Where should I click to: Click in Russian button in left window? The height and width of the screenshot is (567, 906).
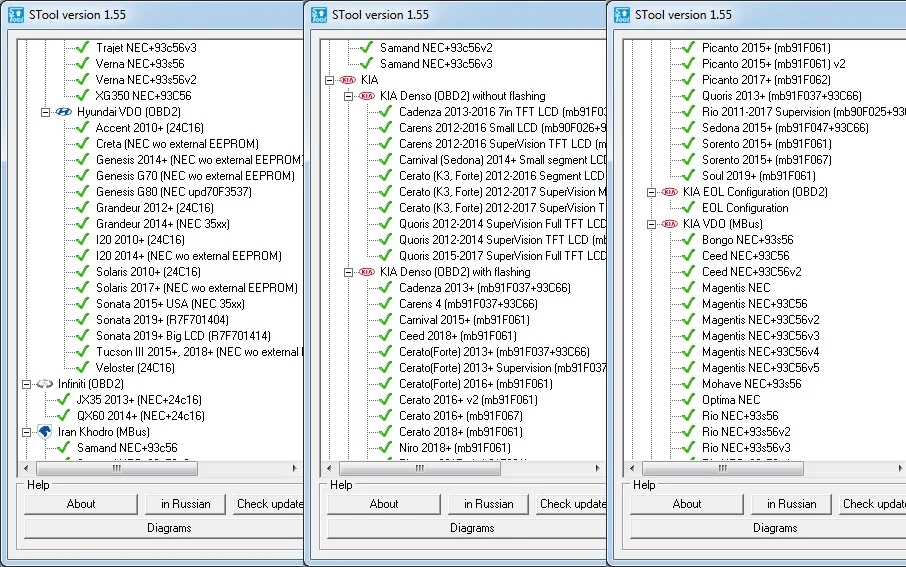(x=185, y=504)
